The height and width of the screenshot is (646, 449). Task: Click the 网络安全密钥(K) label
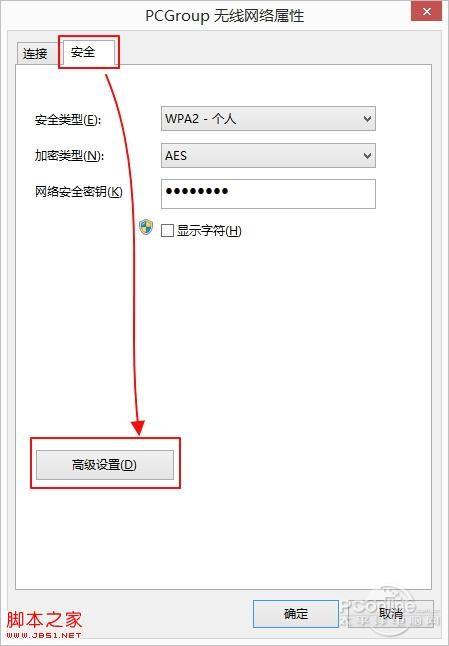click(79, 192)
